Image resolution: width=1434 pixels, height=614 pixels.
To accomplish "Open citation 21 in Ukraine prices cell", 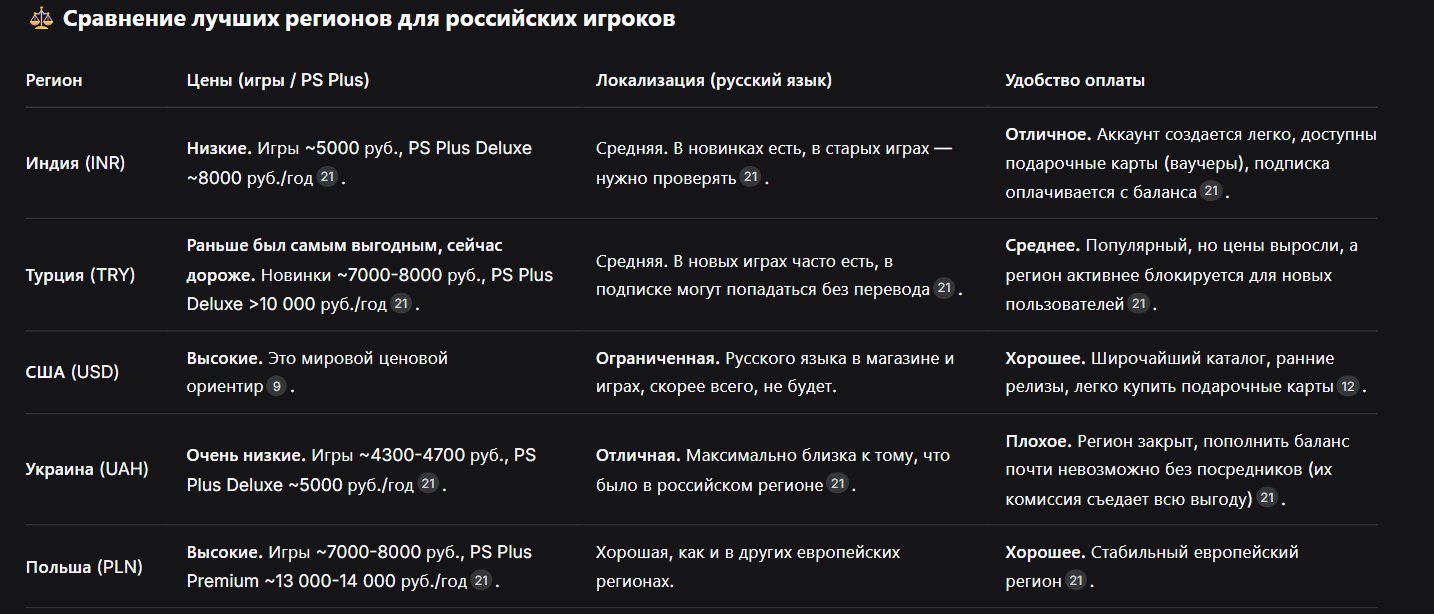I will (428, 484).
